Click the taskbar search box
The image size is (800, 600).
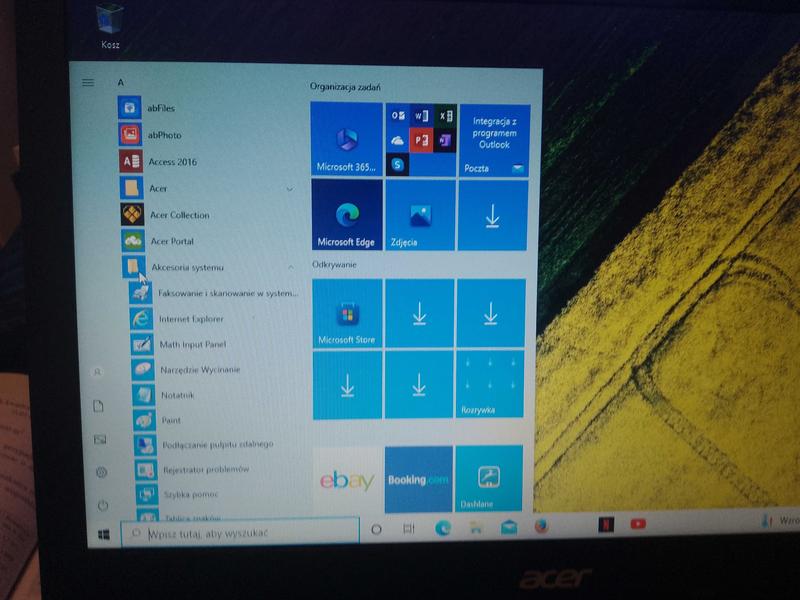click(x=240, y=533)
